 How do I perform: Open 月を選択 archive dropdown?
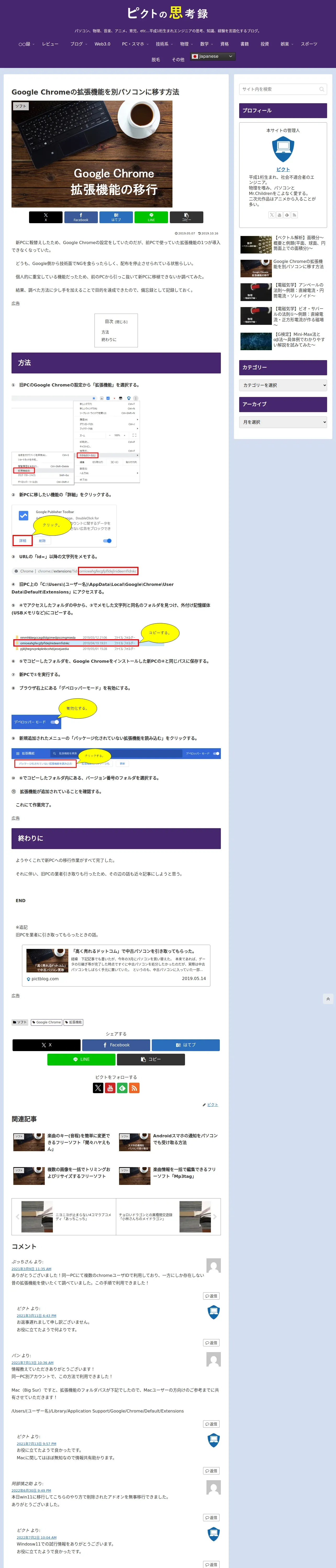tap(283, 422)
